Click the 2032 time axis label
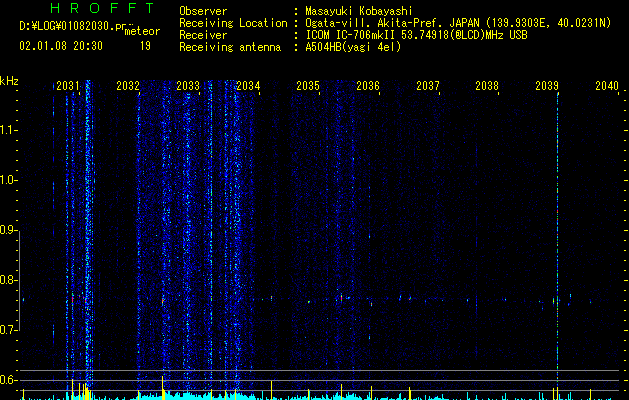The height and width of the screenshot is (400, 629). click(x=128, y=85)
